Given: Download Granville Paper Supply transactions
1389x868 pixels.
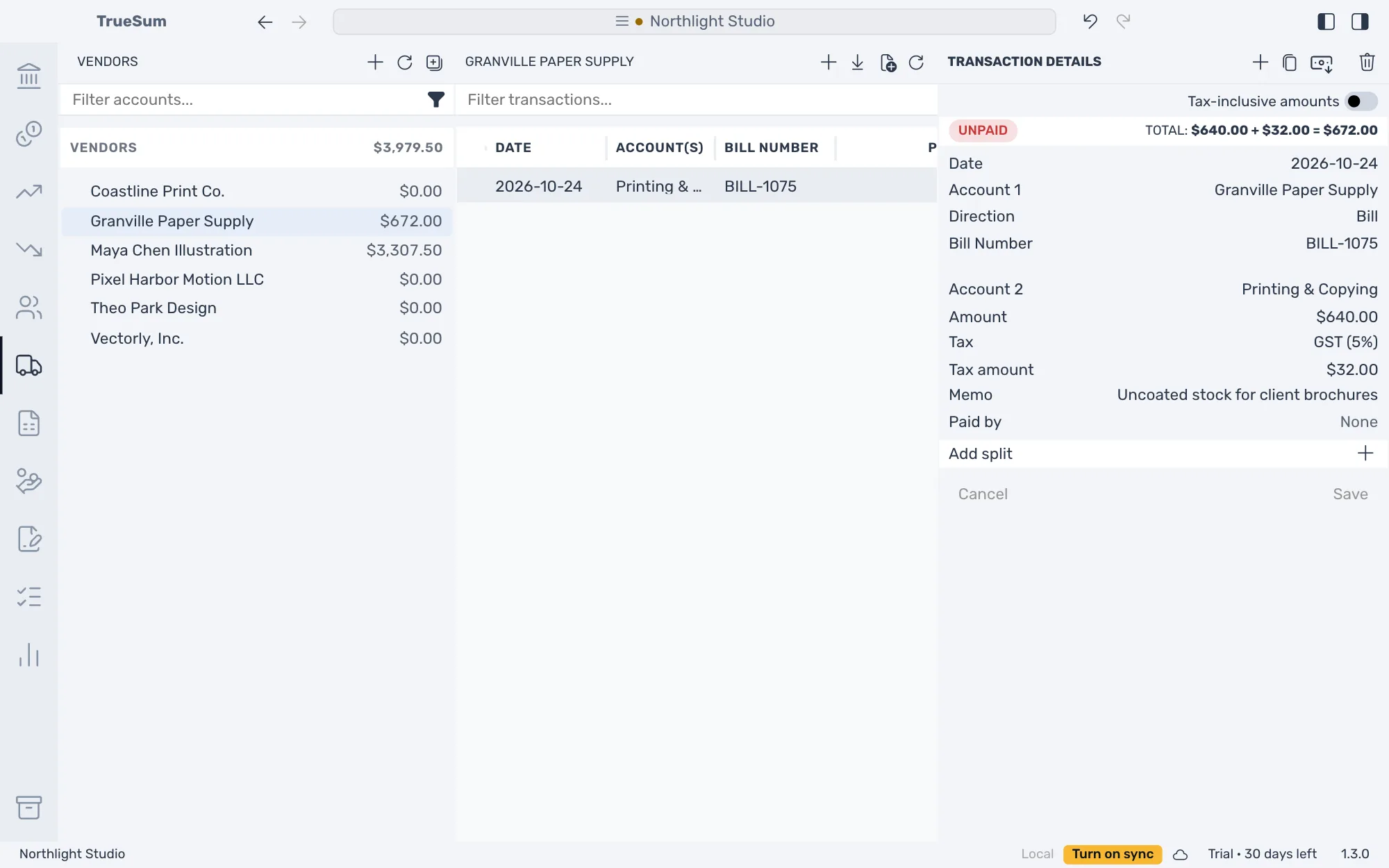Looking at the screenshot, I should click(858, 62).
